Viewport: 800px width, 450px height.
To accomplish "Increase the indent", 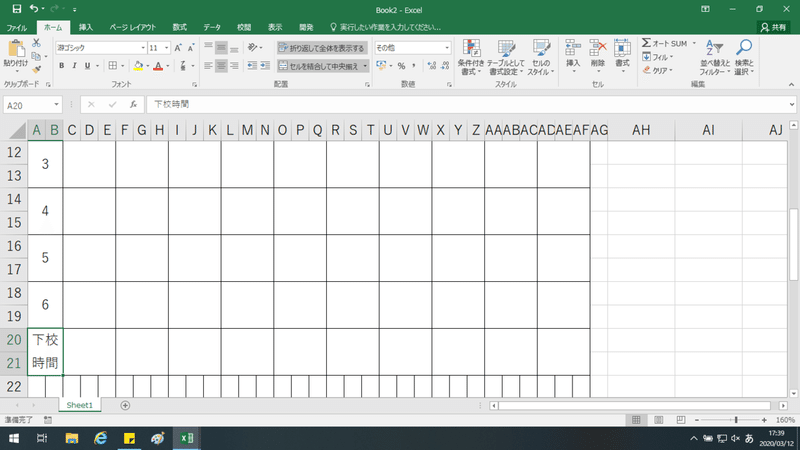I will tap(265, 66).
